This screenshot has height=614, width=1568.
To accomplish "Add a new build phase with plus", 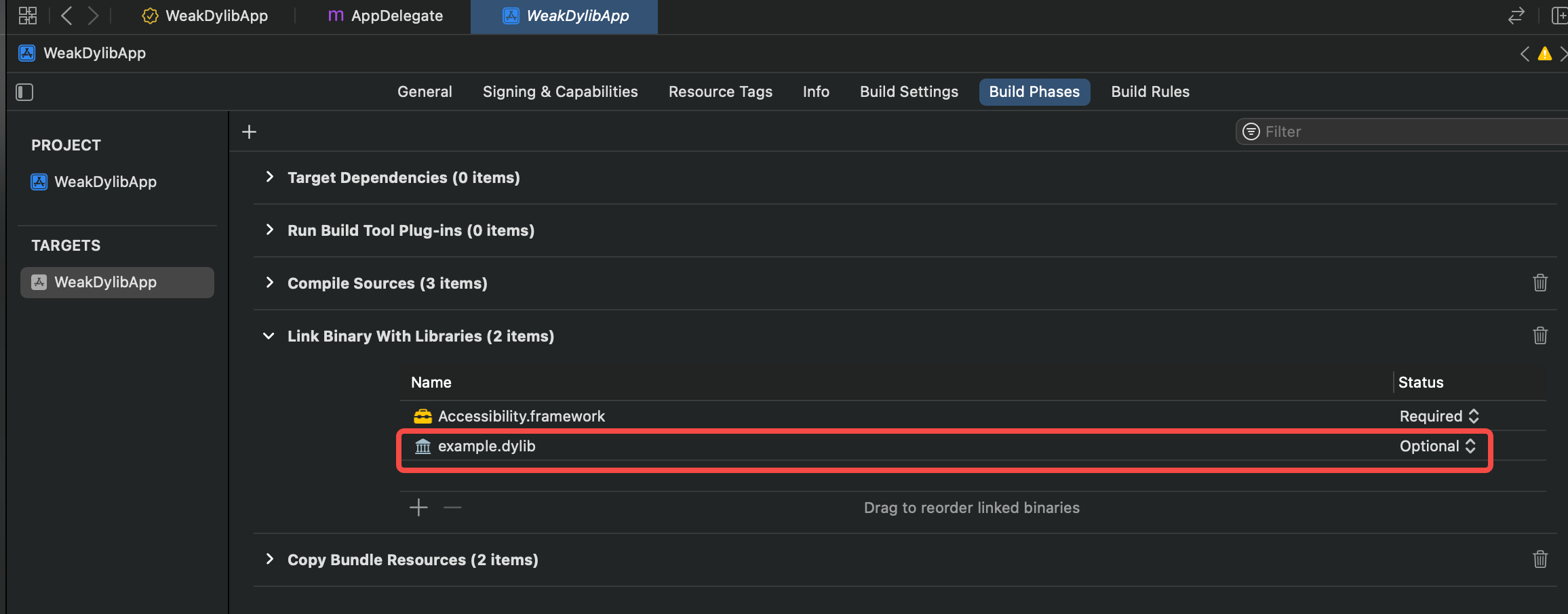I will 249,131.
